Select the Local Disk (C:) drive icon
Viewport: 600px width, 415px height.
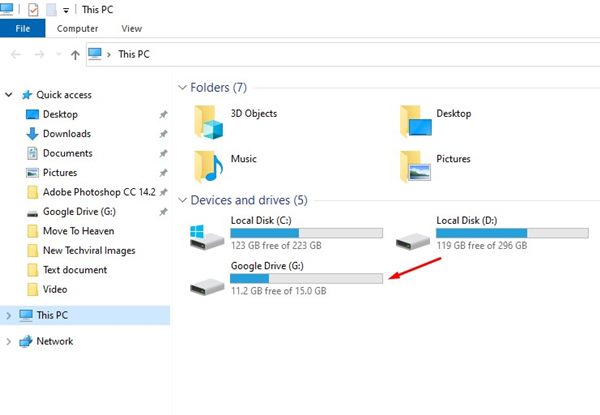207,237
